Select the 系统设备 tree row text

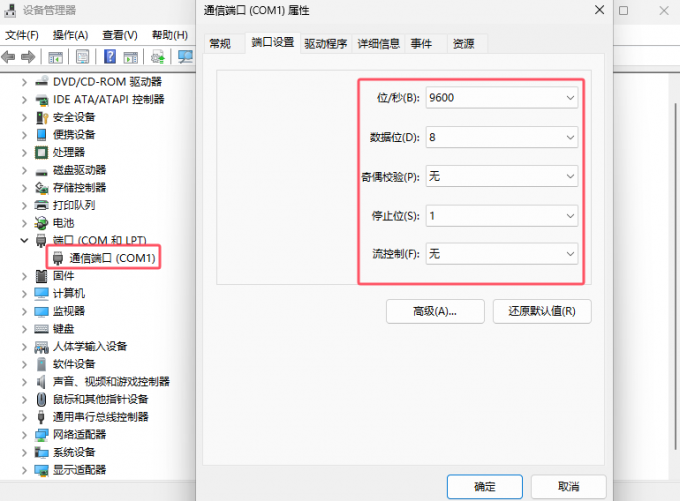(x=74, y=452)
